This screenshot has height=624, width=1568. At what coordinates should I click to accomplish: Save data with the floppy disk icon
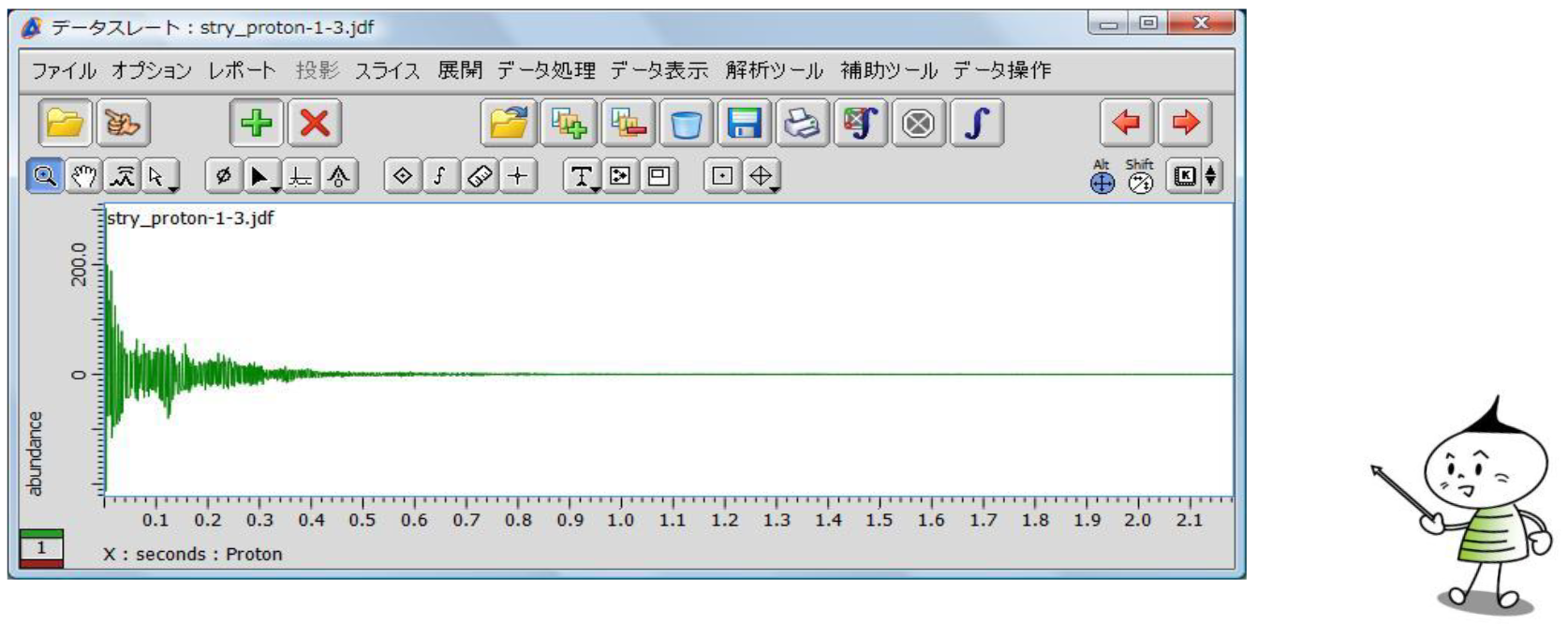click(x=744, y=123)
